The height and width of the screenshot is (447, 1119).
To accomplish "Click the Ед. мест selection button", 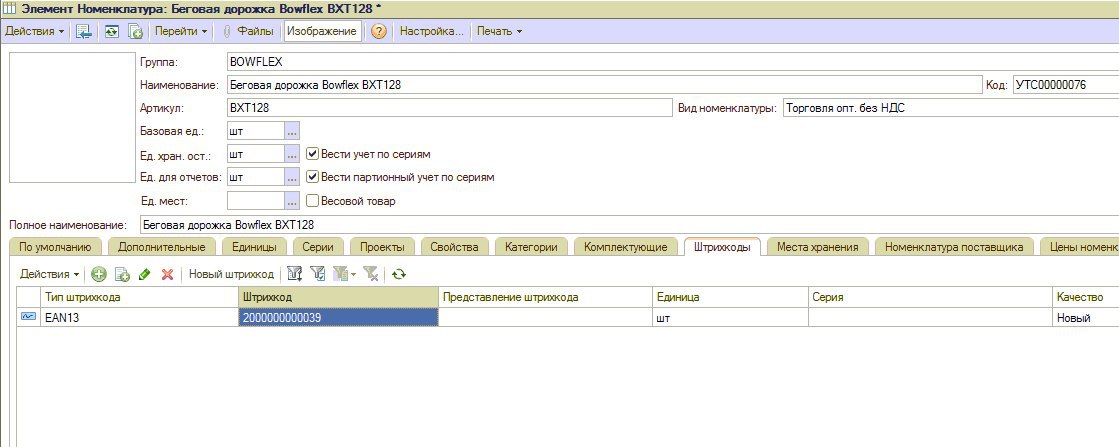I will pos(292,201).
